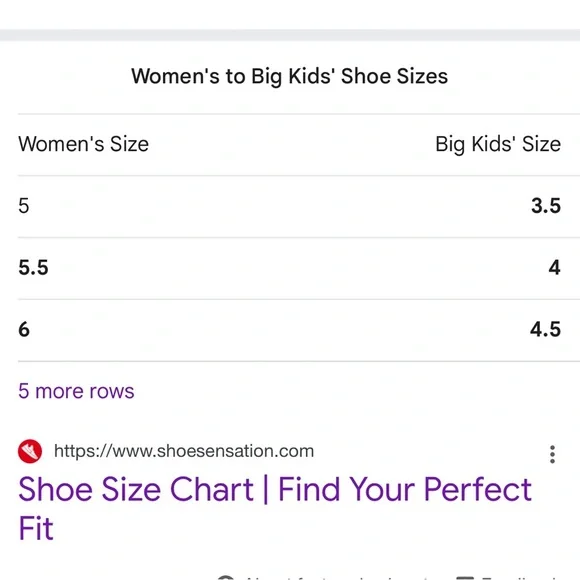Select the 'Women's to Big Kids' Shoe Sizes' heading
Viewport: 580px width, 580px height.
[x=290, y=76]
